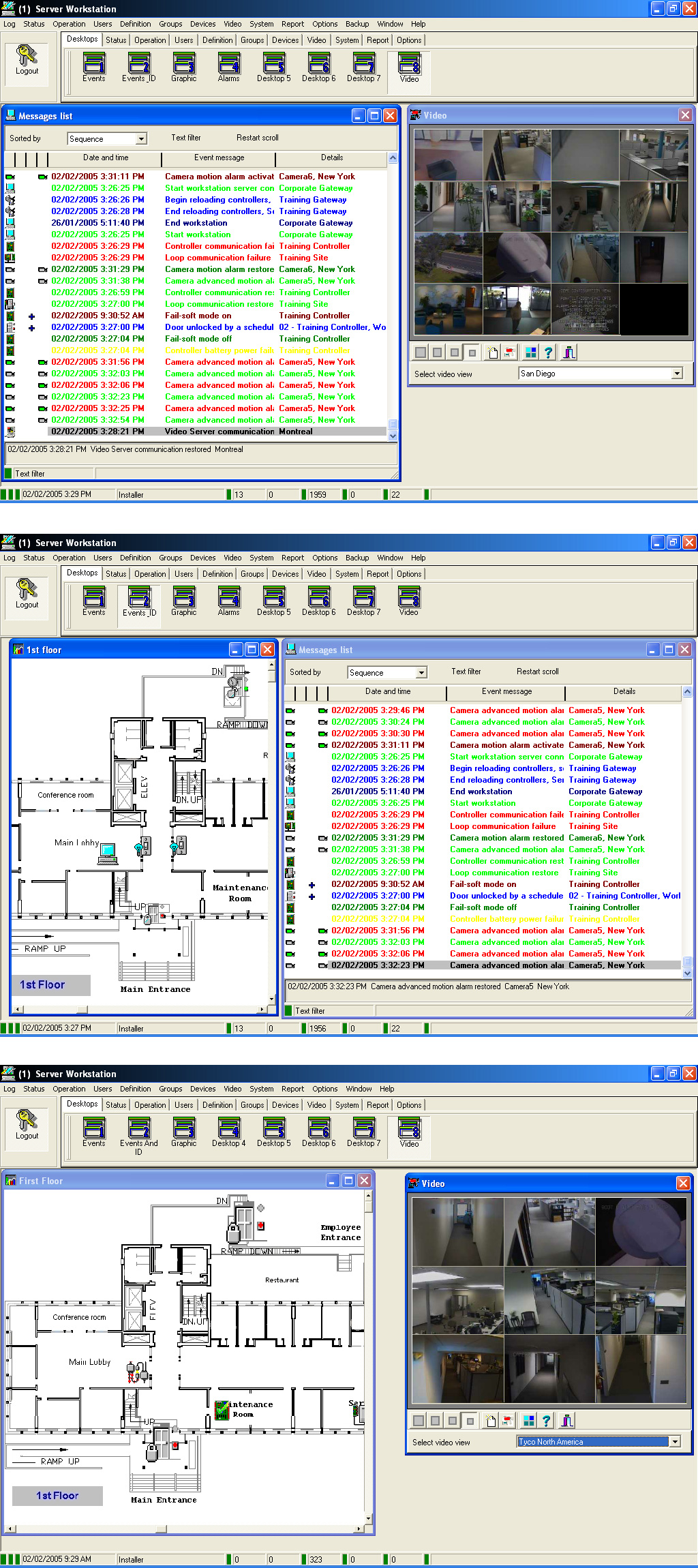
Task: Open the Graphic desktop icon beside Desktop 4
Action: pyautogui.click(x=184, y=1132)
